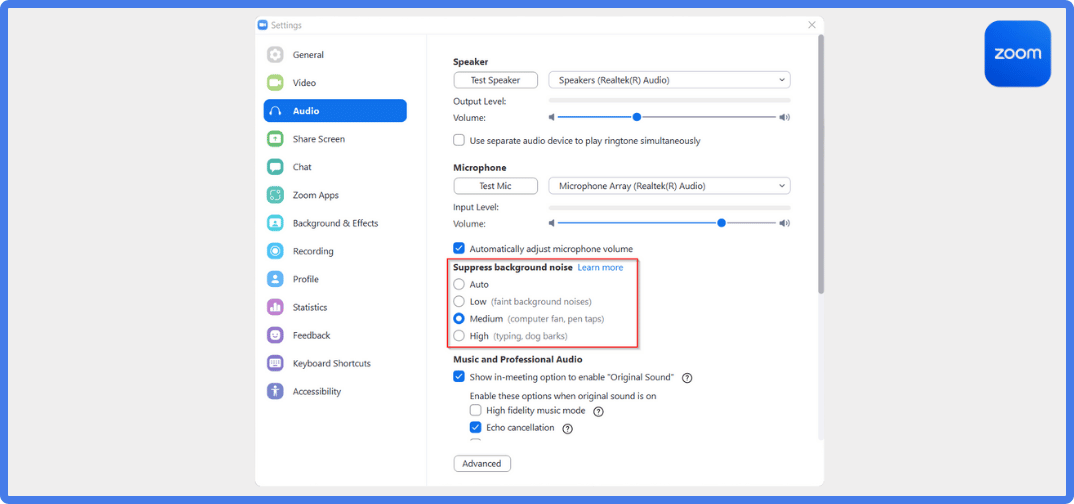The height and width of the screenshot is (504, 1074).
Task: Select Medium noise suppression option
Action: 459,318
